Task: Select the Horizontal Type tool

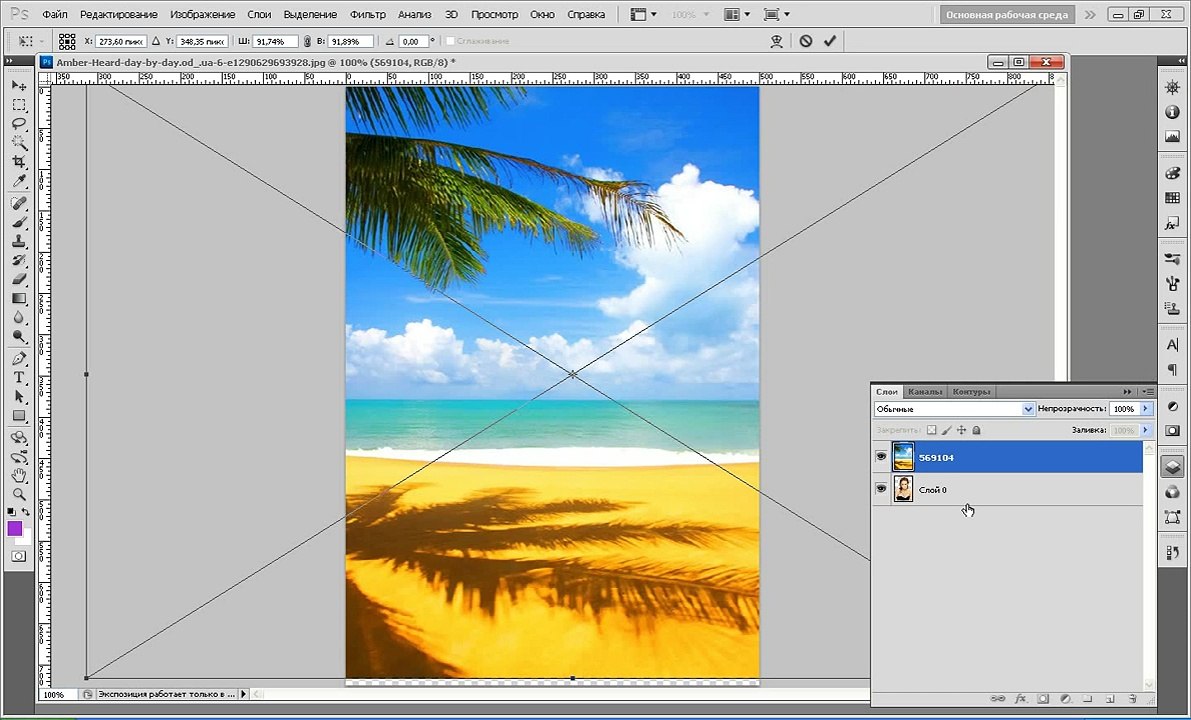Action: coord(19,377)
